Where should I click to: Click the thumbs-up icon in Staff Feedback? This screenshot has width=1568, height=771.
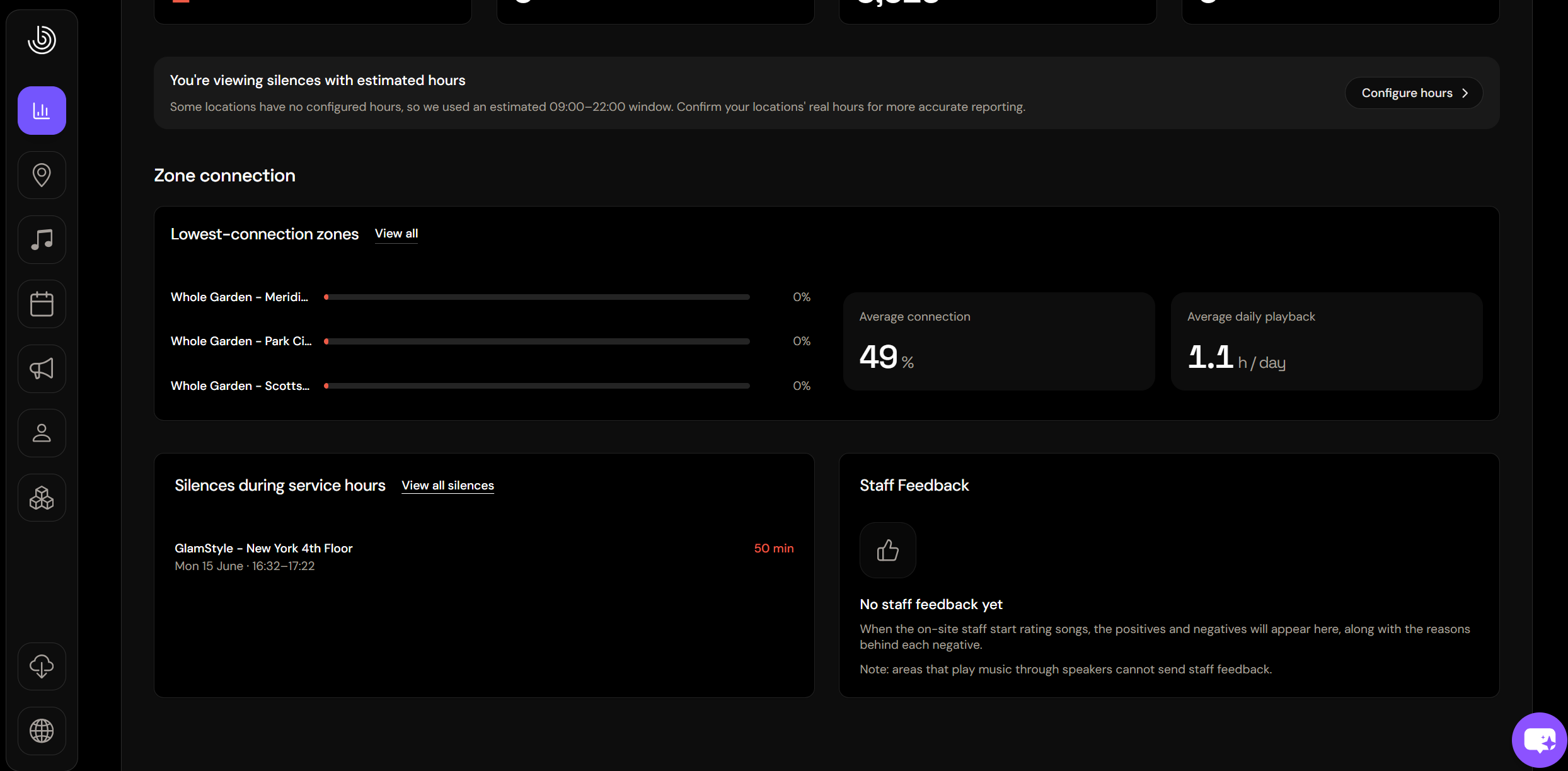click(887, 550)
